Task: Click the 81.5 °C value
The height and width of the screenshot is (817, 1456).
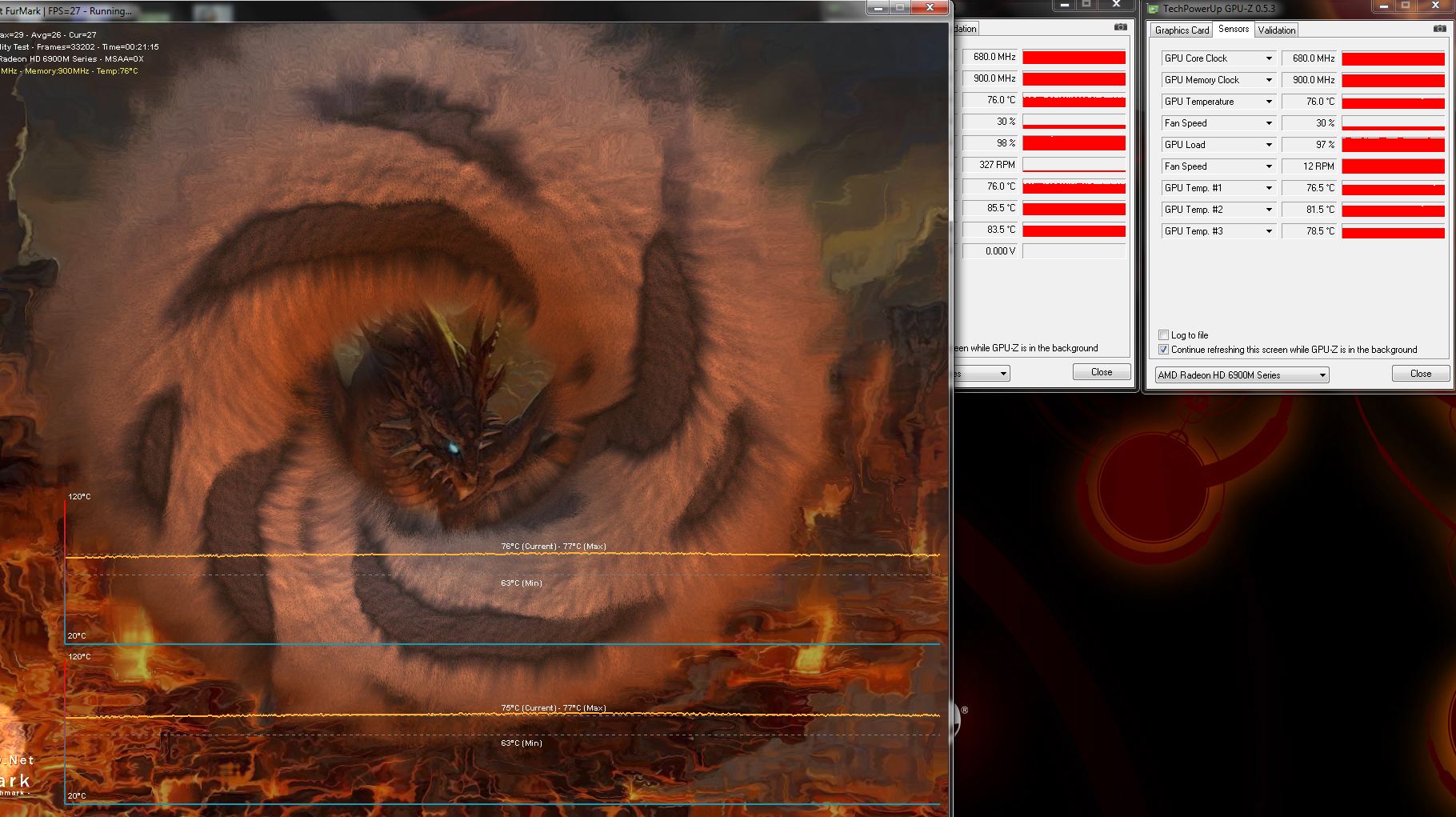Action: pyautogui.click(x=1309, y=210)
